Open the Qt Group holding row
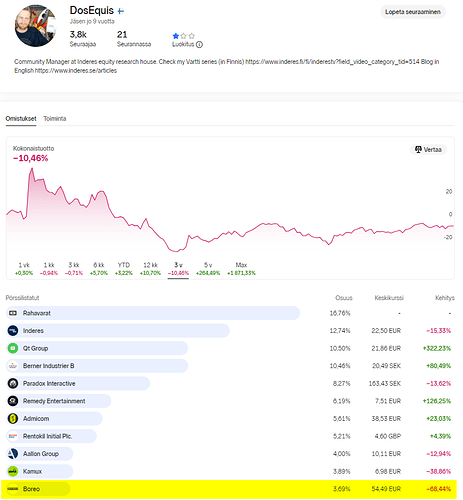The height and width of the screenshot is (500, 463). (x=230, y=348)
